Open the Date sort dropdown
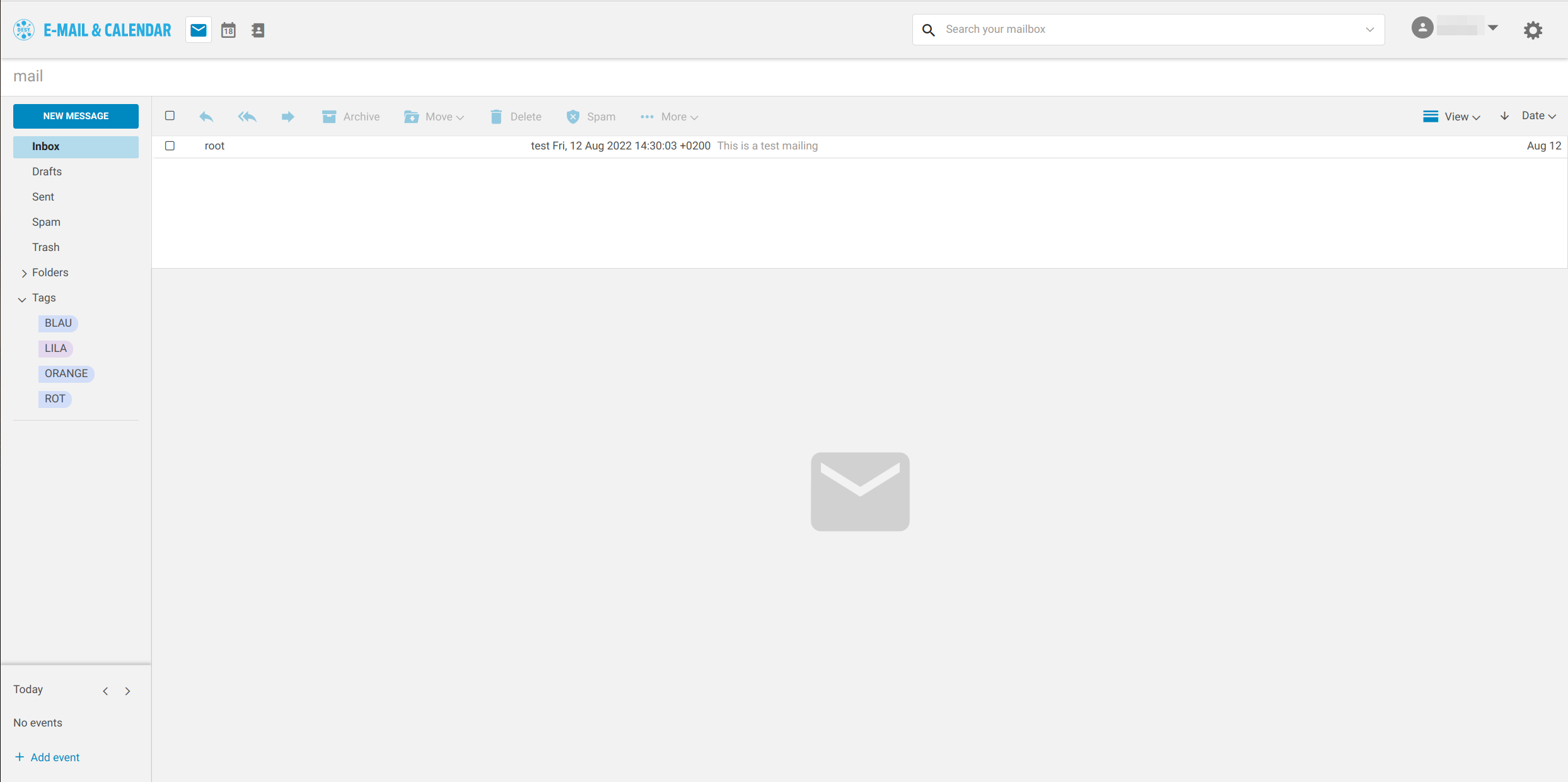 [x=1538, y=116]
